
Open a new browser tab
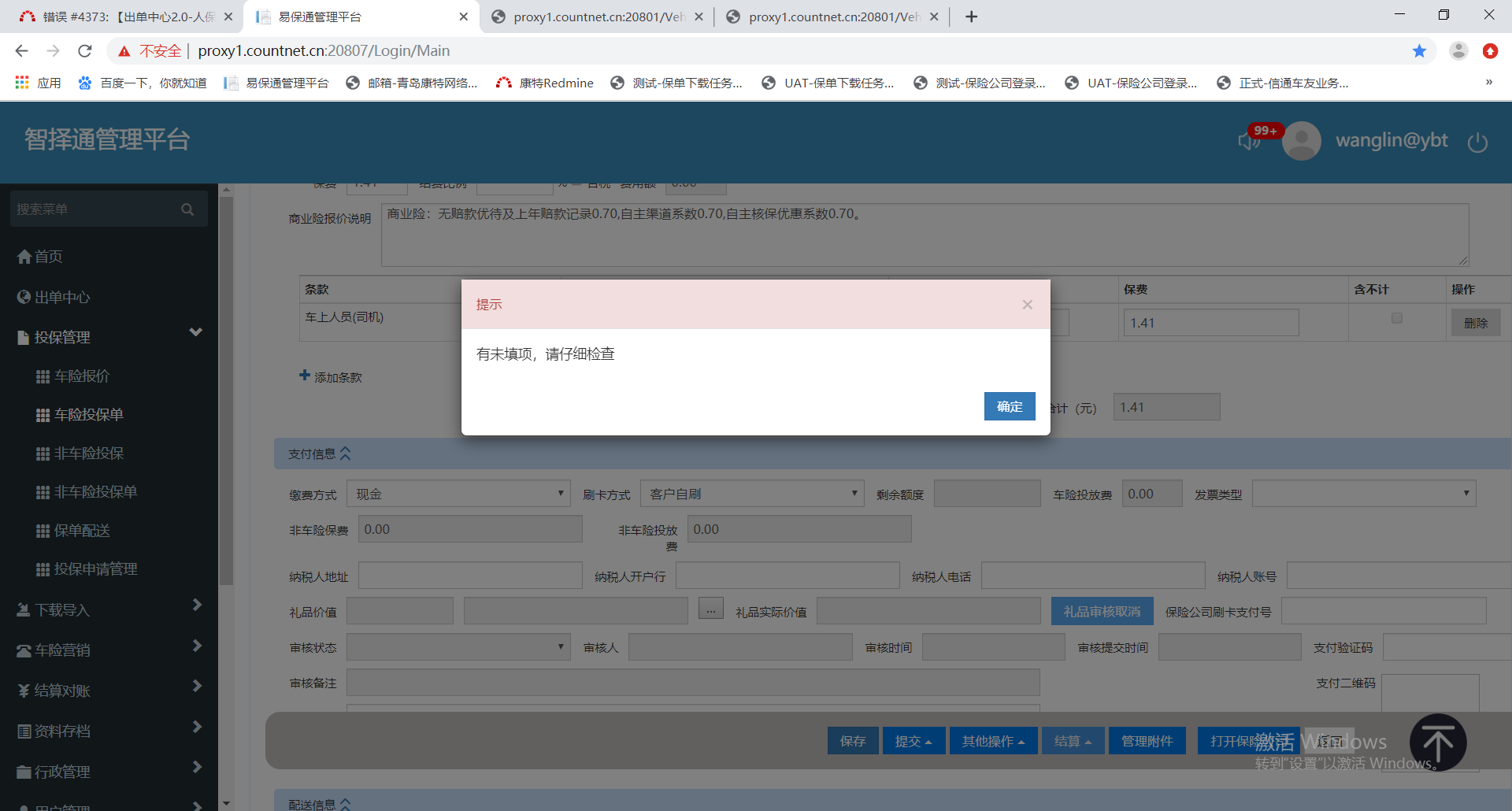(x=971, y=17)
